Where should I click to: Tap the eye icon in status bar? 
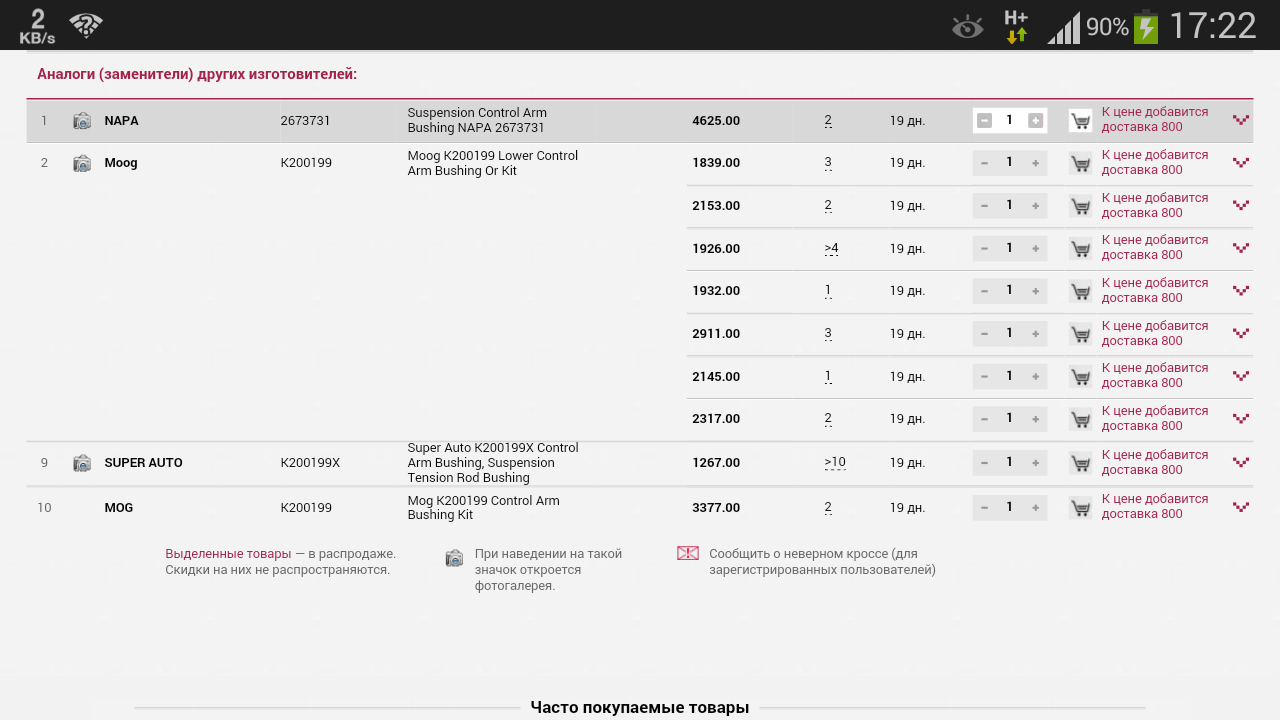[x=967, y=27]
